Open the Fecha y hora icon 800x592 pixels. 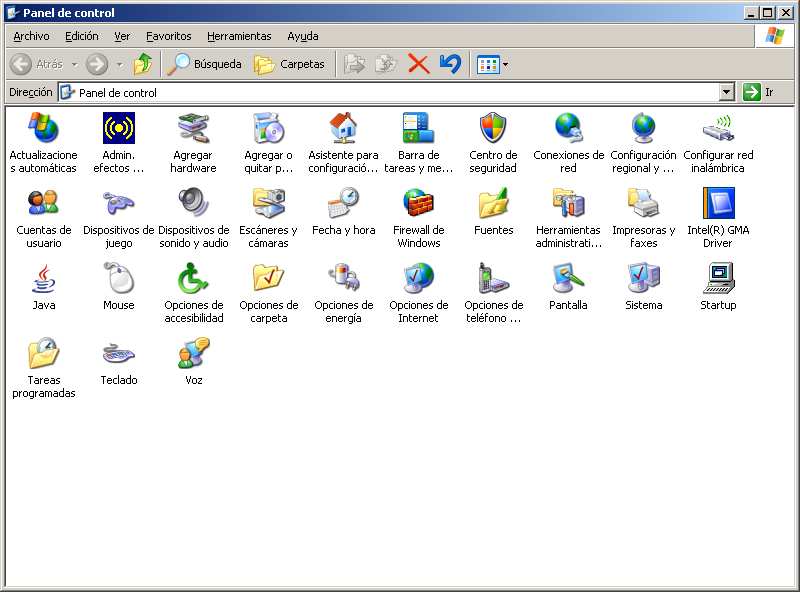click(x=343, y=204)
